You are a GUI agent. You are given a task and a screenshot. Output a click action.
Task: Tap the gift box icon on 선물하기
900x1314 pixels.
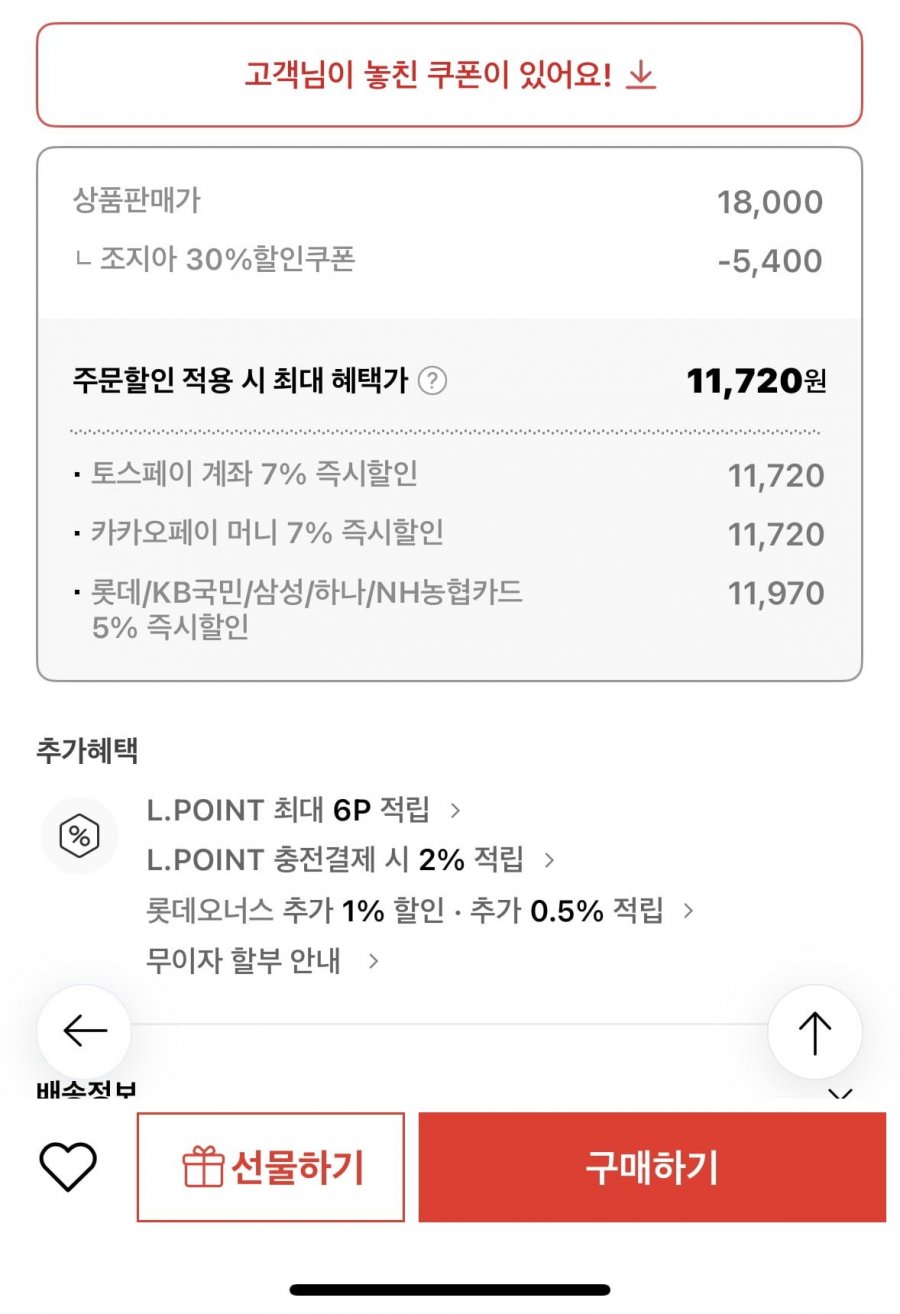(x=203, y=1167)
